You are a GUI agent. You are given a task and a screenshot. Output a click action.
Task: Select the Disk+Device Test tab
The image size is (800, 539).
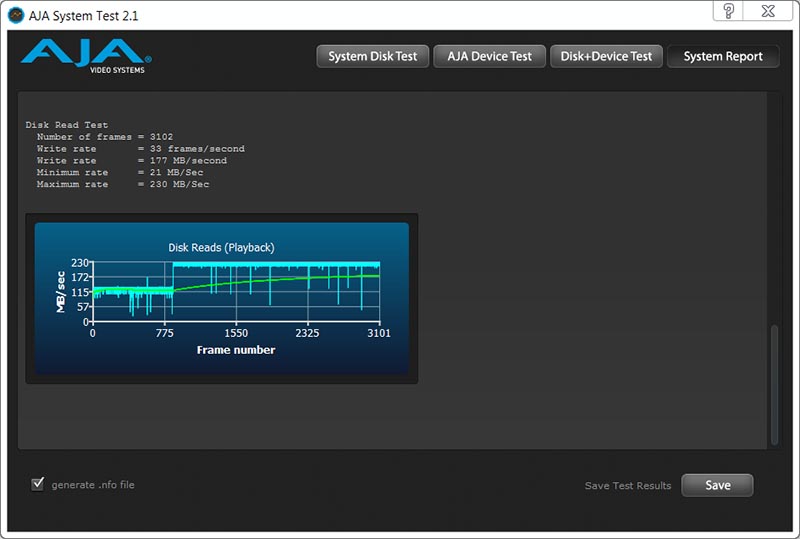[x=606, y=56]
